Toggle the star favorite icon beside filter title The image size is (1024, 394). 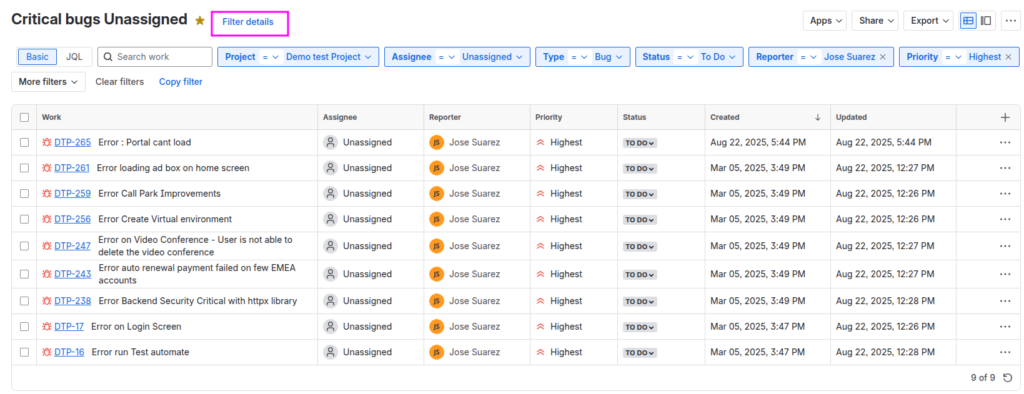pos(200,21)
